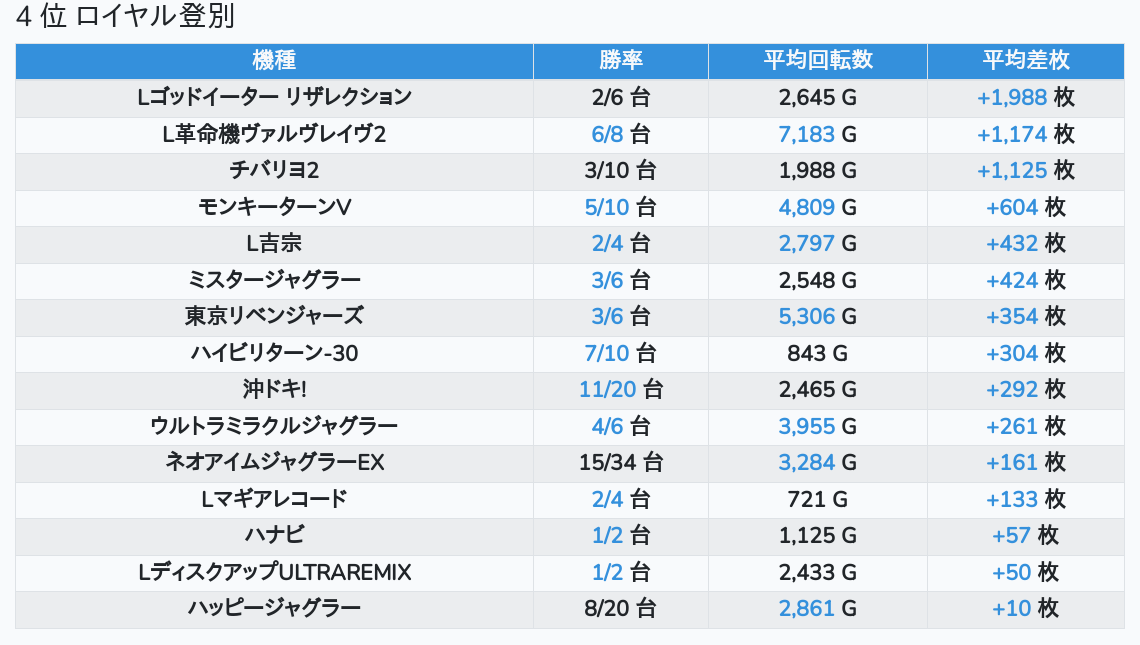
Task: Select the 平均差枚 column header
Action: point(1025,60)
